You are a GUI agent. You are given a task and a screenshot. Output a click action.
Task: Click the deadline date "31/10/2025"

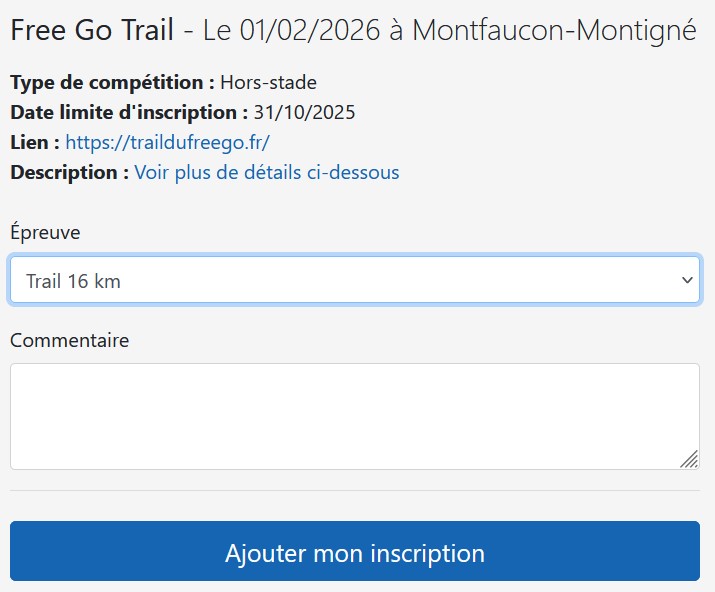[305, 112]
